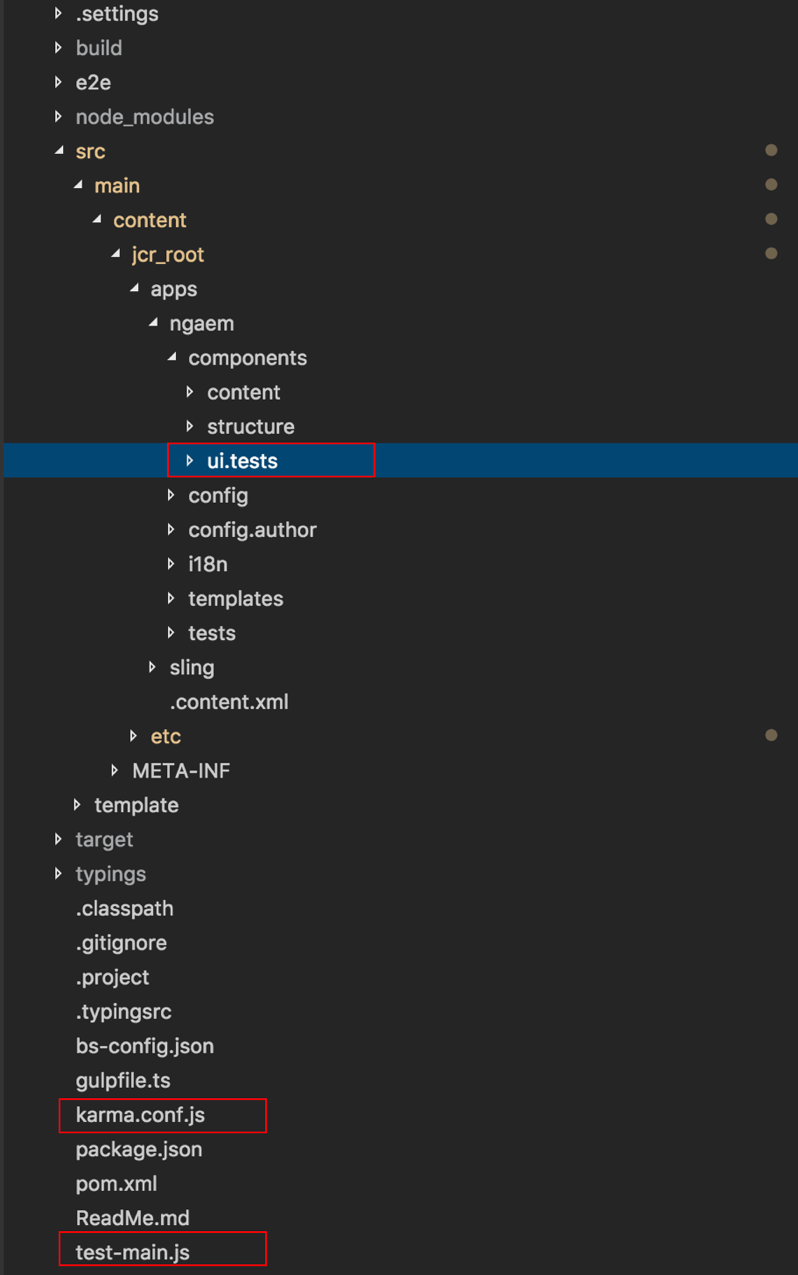Select the gulpfile.ts file
The width and height of the screenshot is (798, 1275).
coord(123,1080)
